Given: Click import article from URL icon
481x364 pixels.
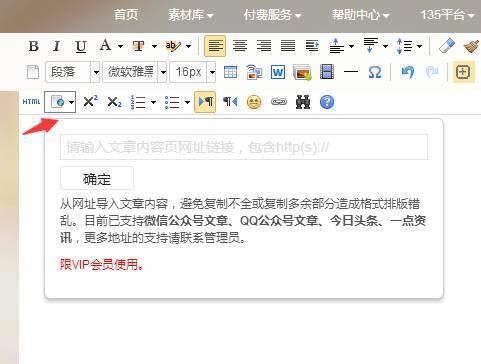Looking at the screenshot, I should [x=57, y=102].
